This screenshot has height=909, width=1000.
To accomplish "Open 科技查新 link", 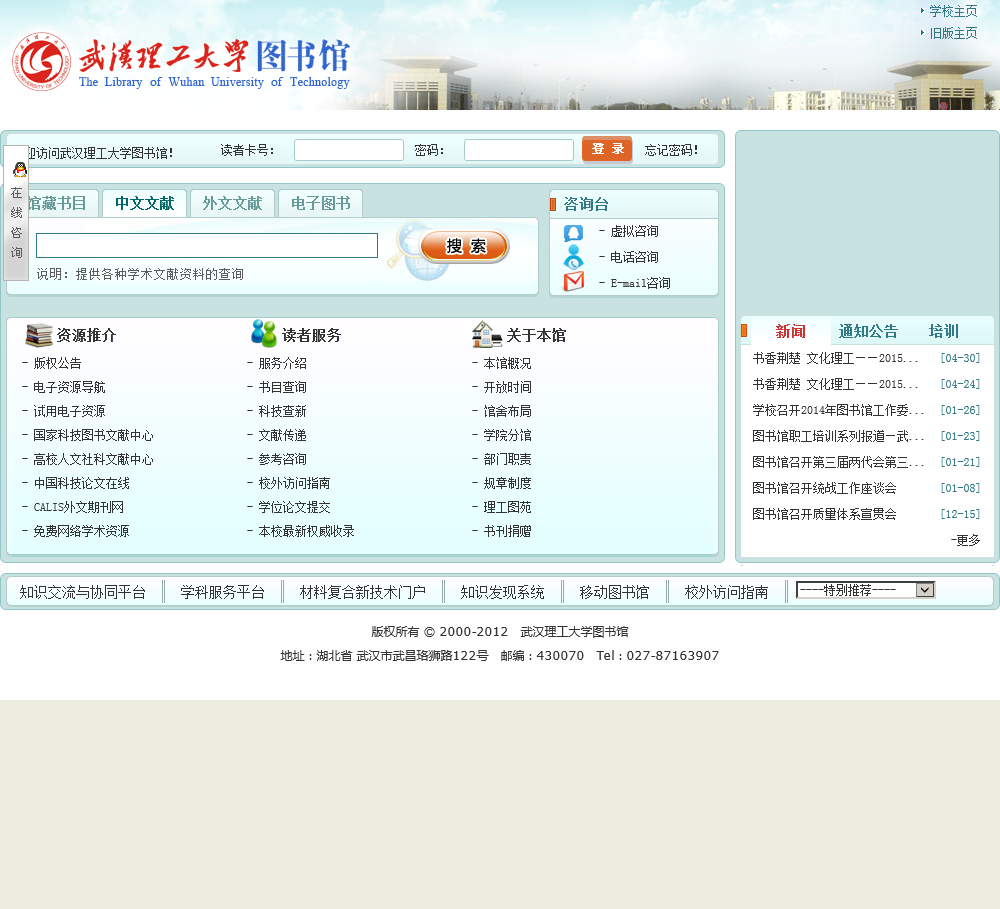I will (283, 411).
